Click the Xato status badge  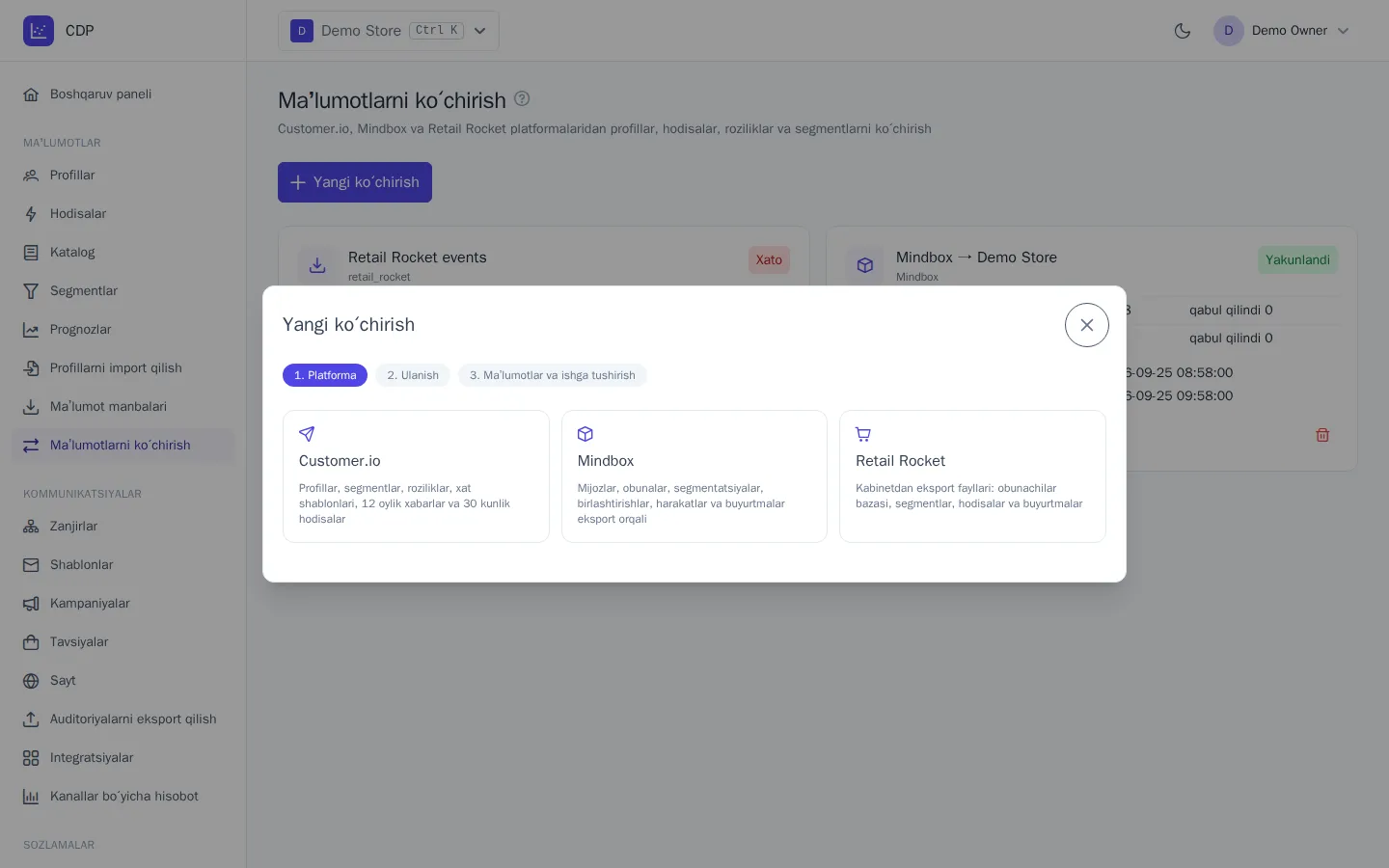tap(769, 259)
